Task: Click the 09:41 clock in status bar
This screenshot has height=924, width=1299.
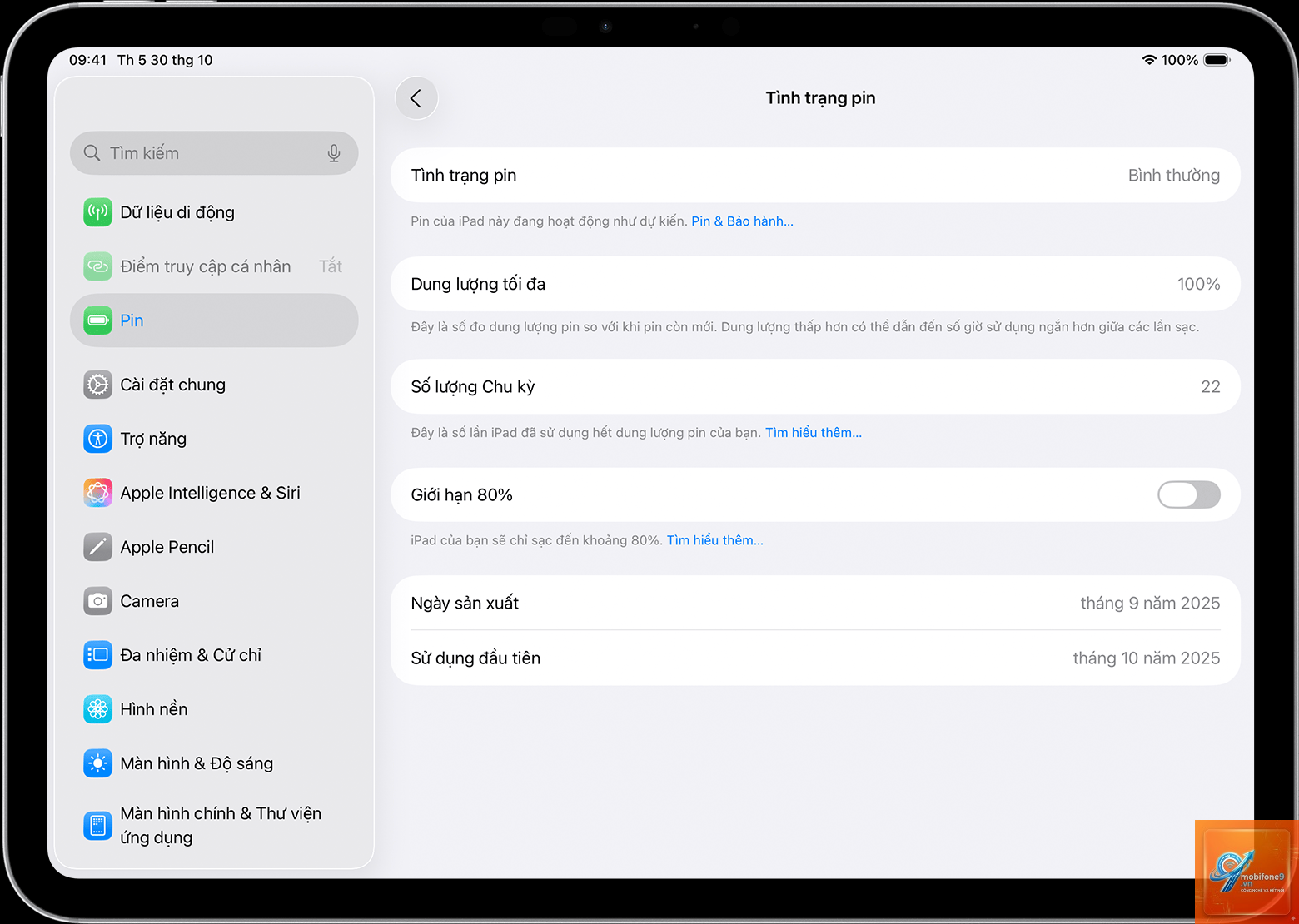Action: (x=87, y=60)
